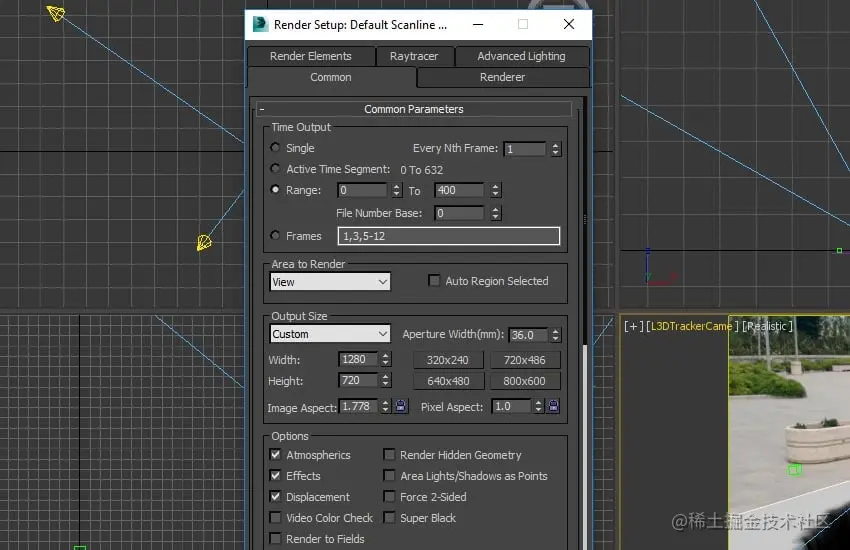Adjust Every Nth Frame spinner

tap(555, 149)
